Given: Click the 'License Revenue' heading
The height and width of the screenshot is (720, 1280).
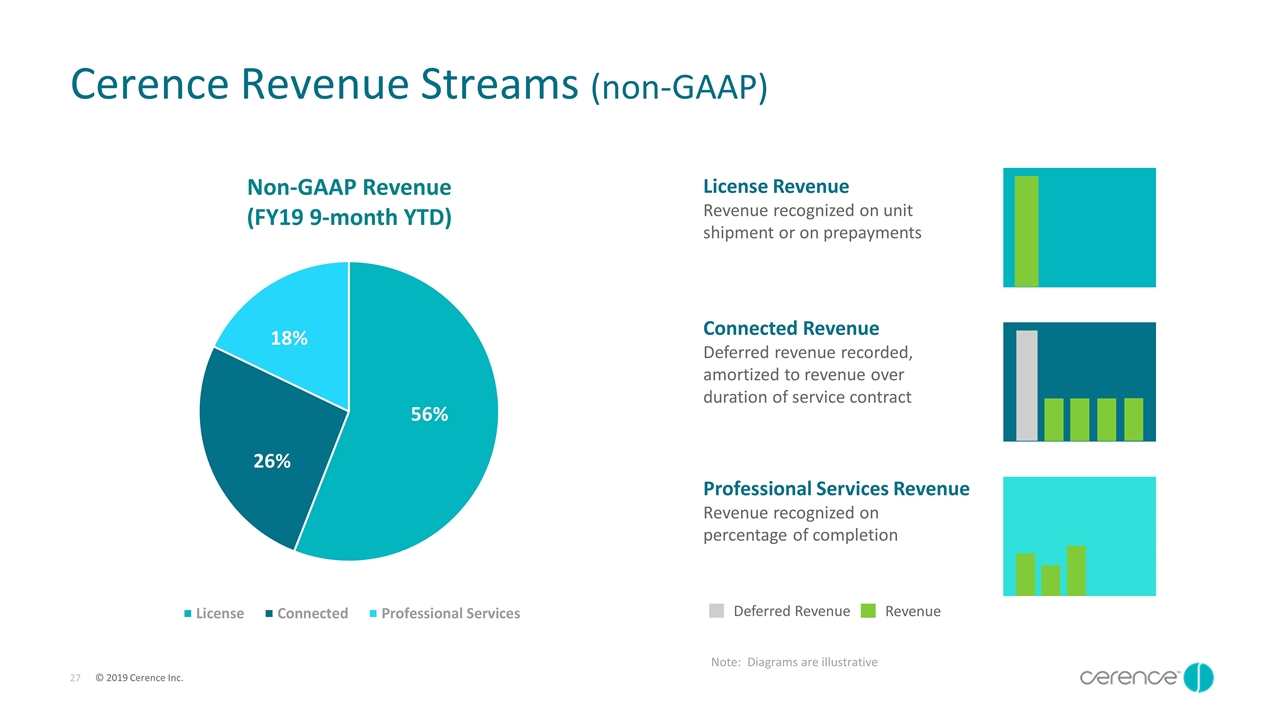Looking at the screenshot, I should click(776, 186).
